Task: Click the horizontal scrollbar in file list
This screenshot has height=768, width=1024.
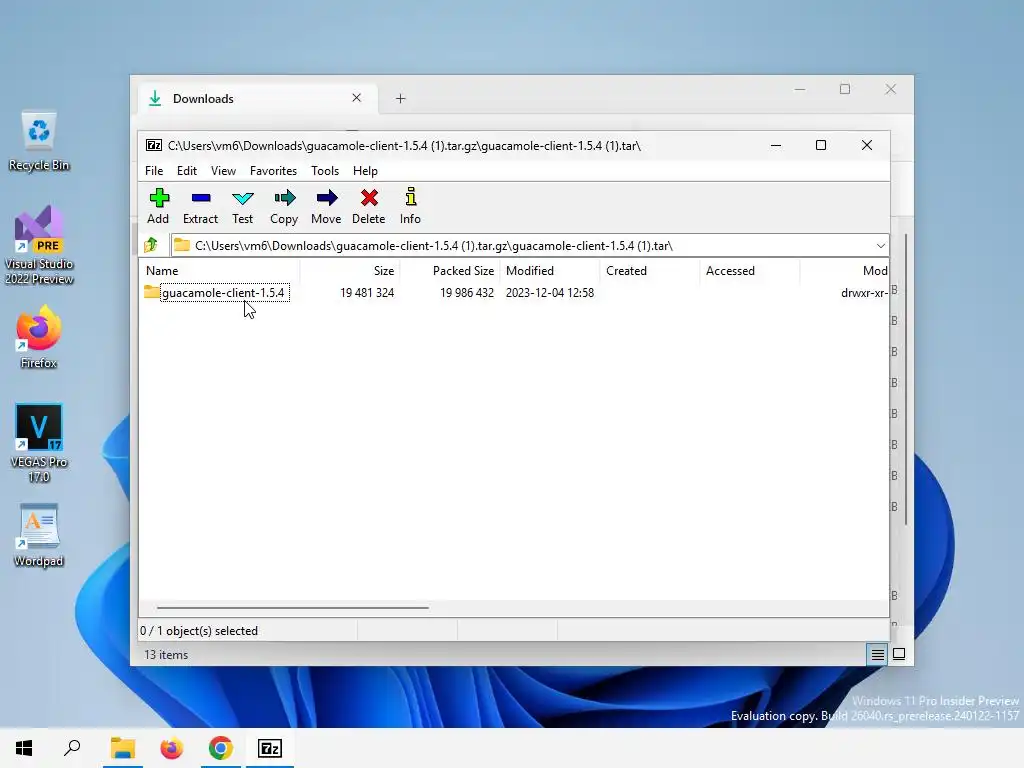Action: coord(293,607)
